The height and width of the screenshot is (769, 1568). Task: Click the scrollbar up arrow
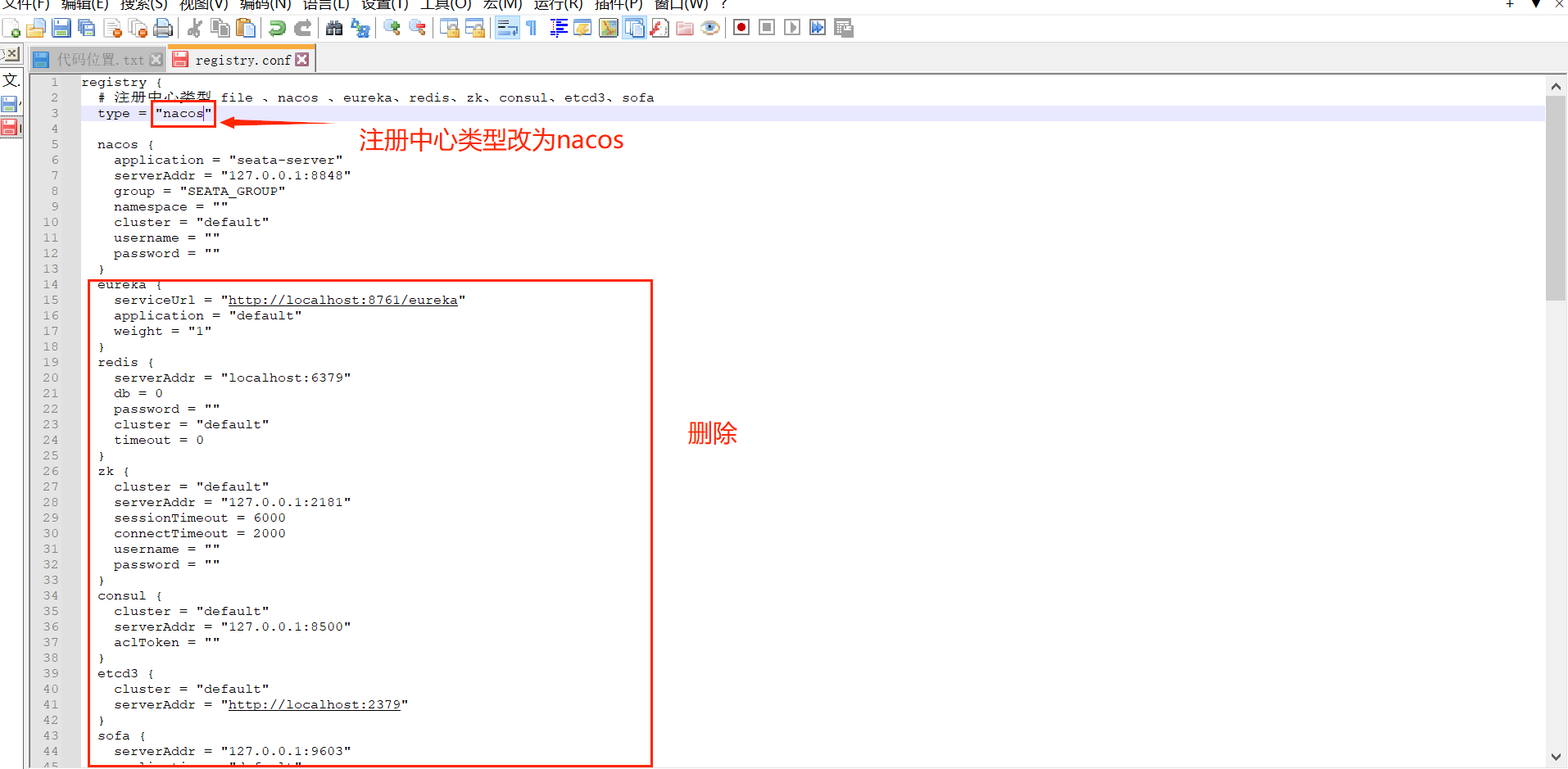(x=1556, y=86)
